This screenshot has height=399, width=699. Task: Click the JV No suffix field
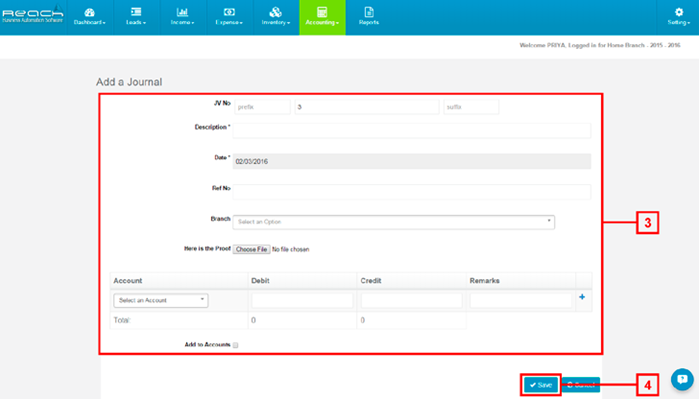click(471, 107)
